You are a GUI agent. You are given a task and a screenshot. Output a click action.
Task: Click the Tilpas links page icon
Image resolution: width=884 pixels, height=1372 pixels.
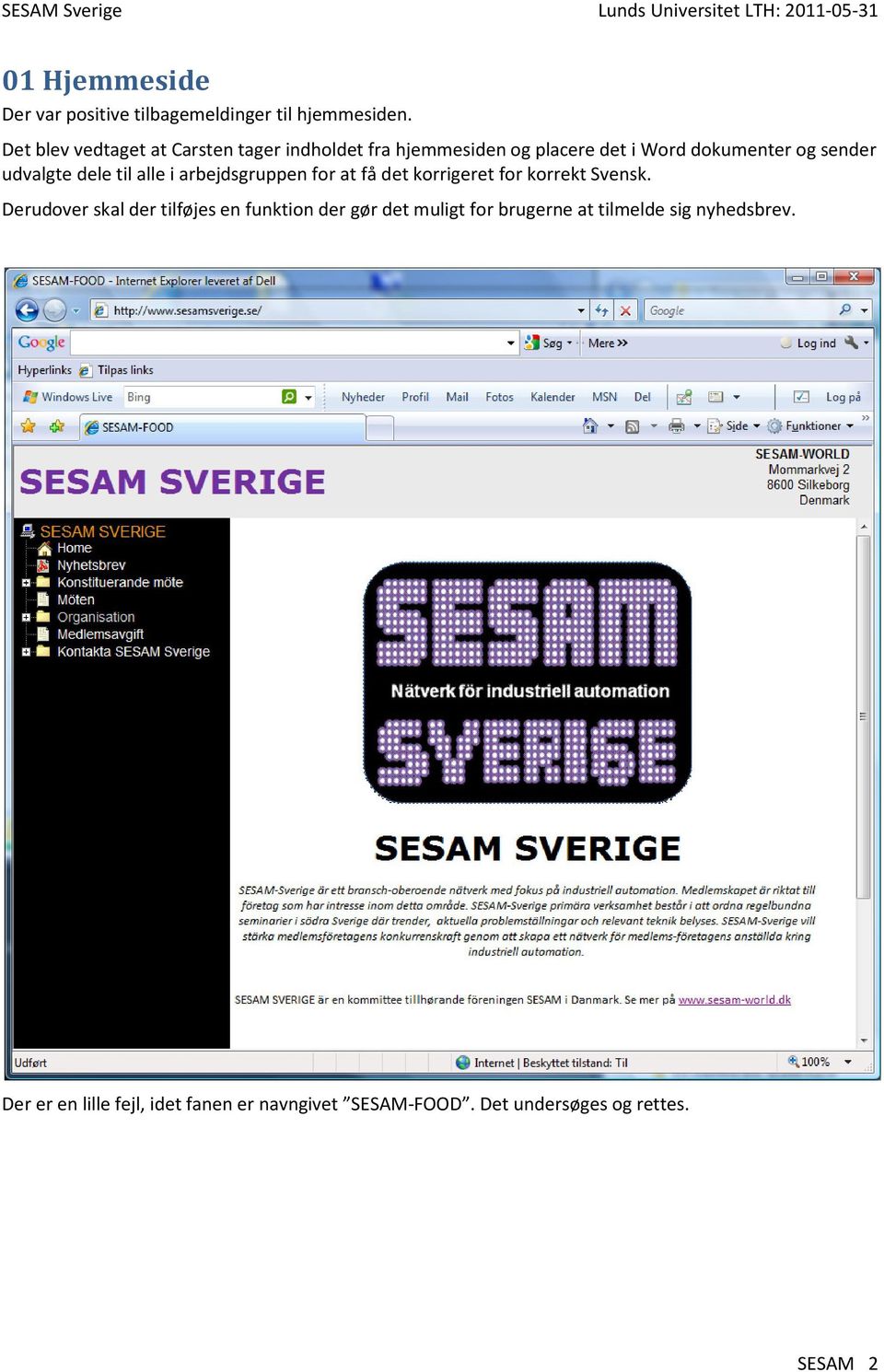[x=85, y=370]
